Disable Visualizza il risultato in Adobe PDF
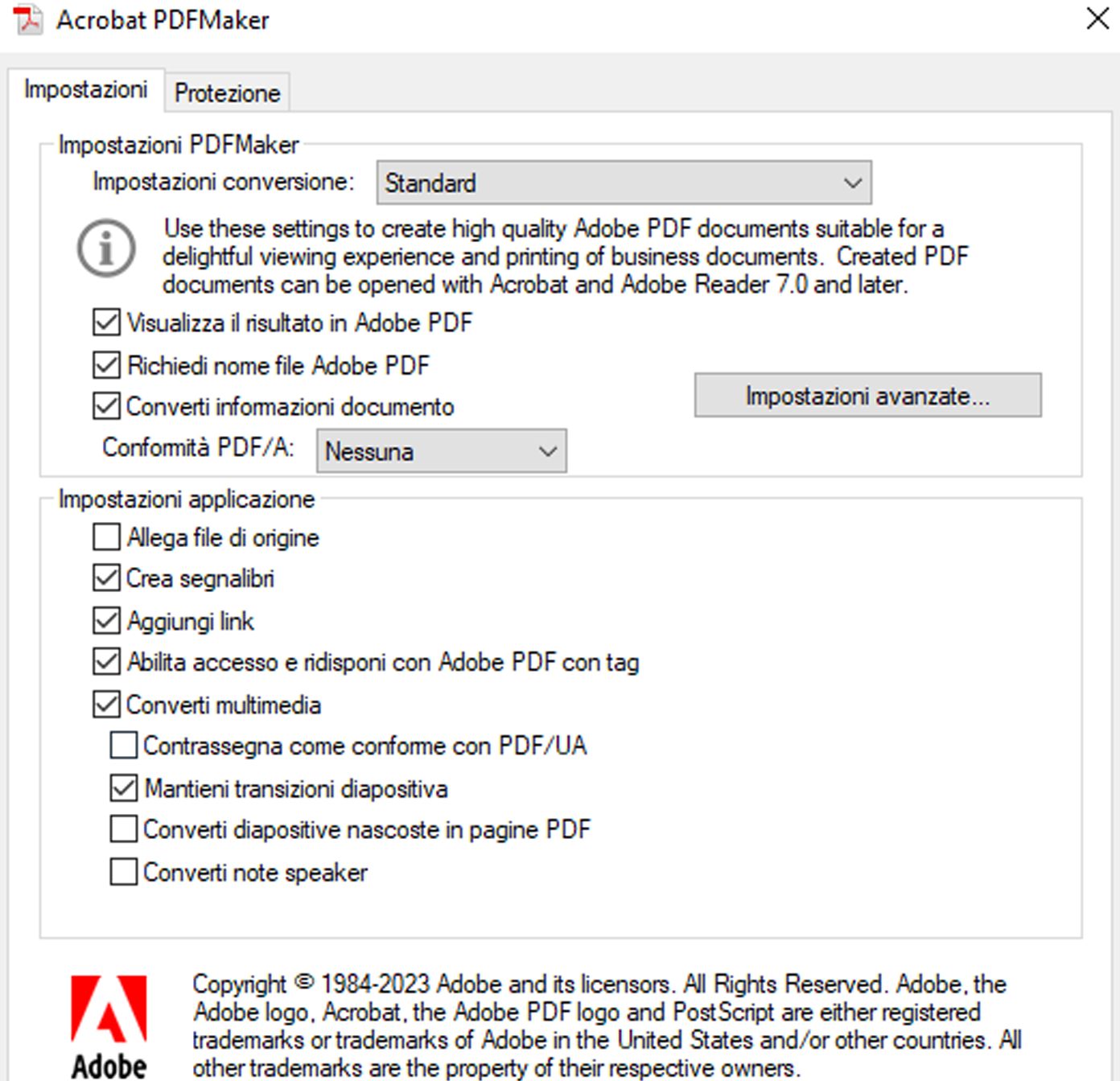This screenshot has width=1120, height=1081. [105, 322]
